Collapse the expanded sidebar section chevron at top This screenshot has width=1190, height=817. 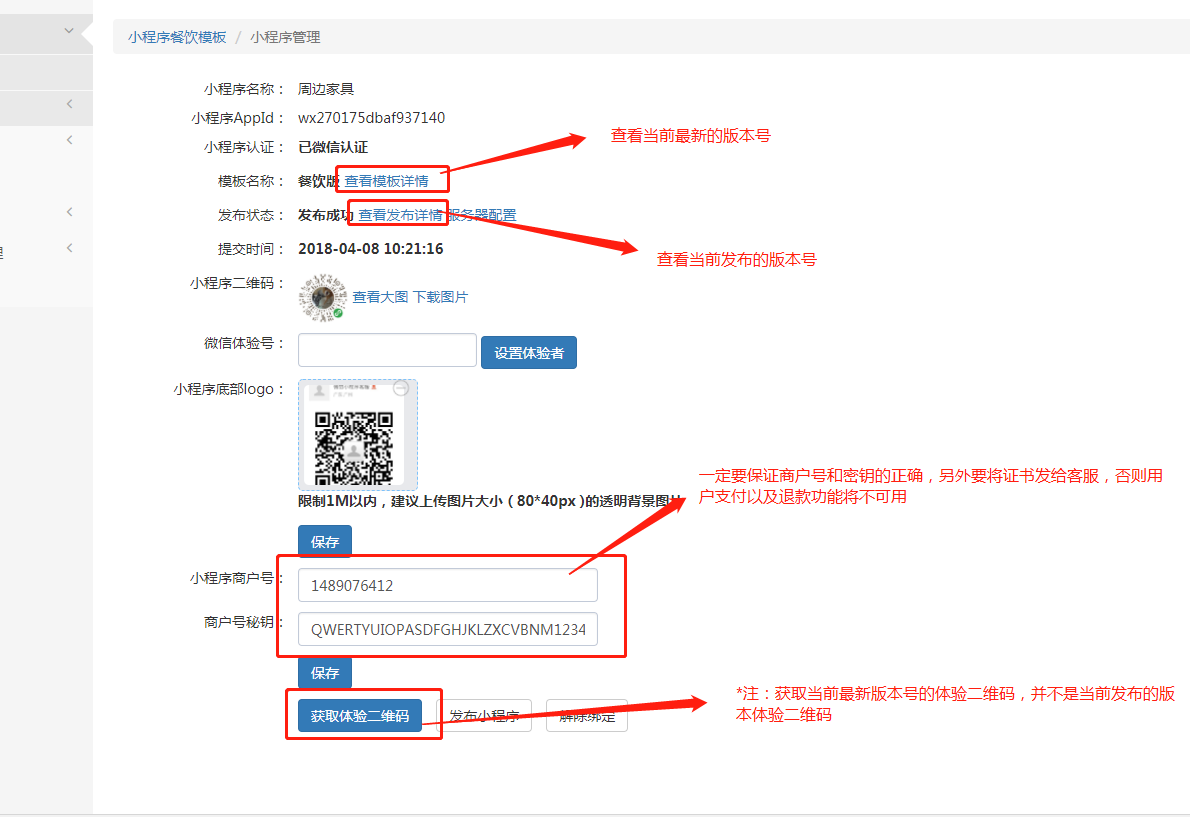(68, 31)
